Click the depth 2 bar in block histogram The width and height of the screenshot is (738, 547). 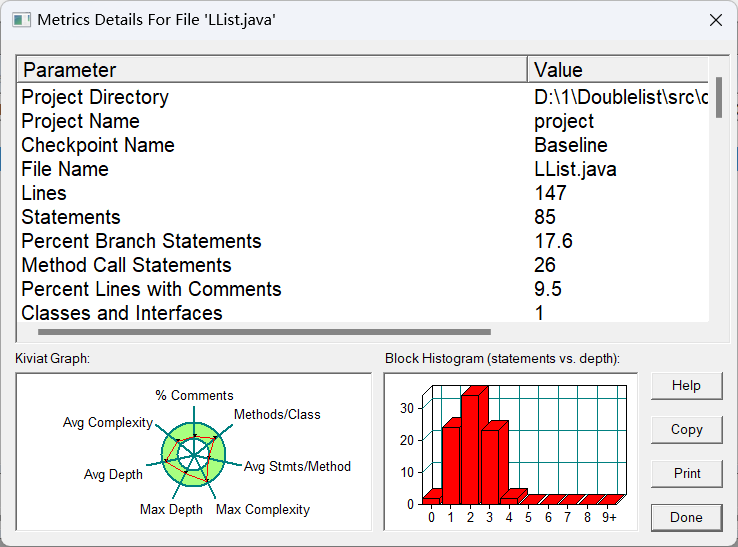[471, 449]
